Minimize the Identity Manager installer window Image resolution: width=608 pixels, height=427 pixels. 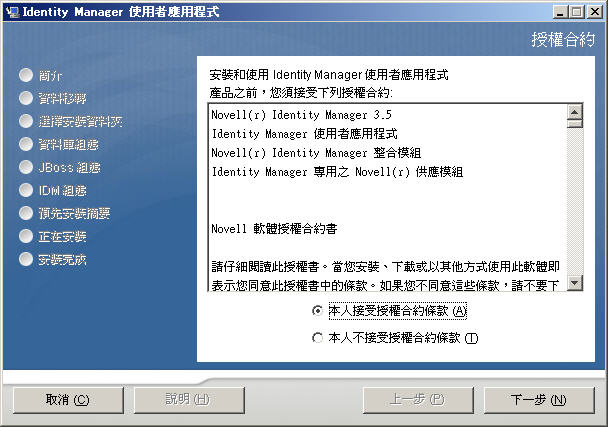(x=559, y=12)
